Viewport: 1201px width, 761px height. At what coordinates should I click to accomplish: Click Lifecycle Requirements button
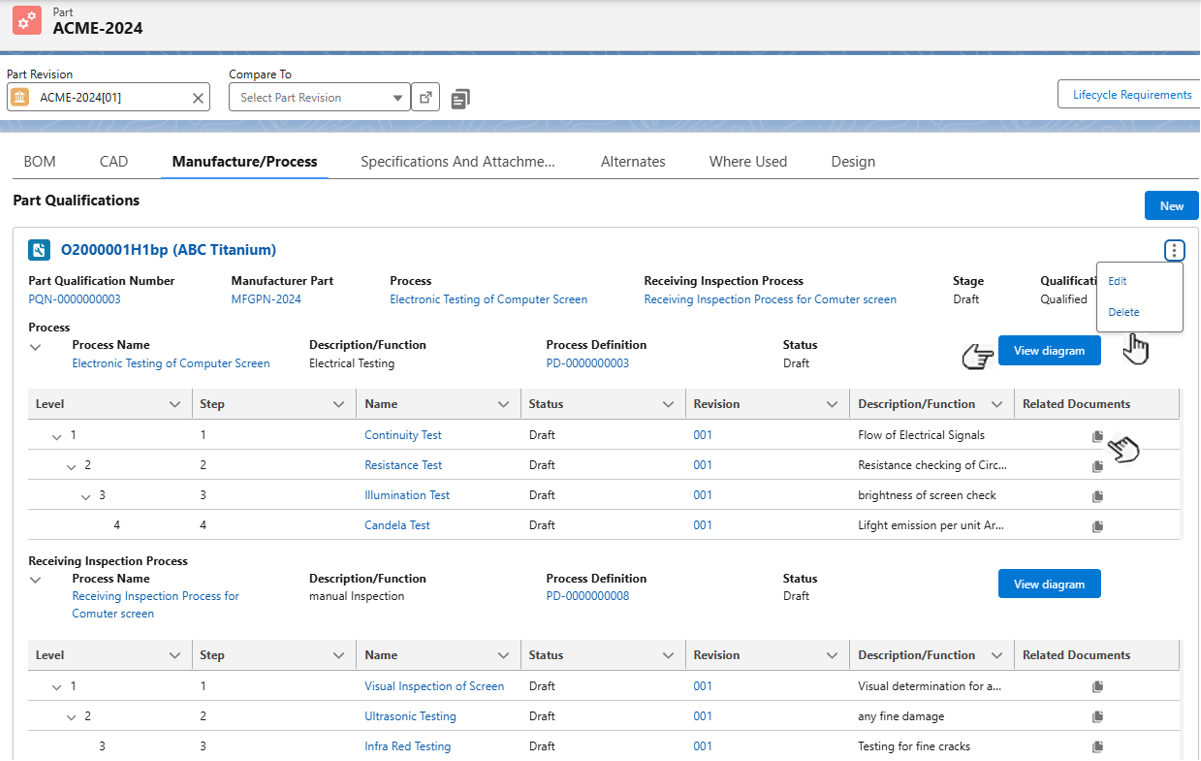(x=1131, y=95)
